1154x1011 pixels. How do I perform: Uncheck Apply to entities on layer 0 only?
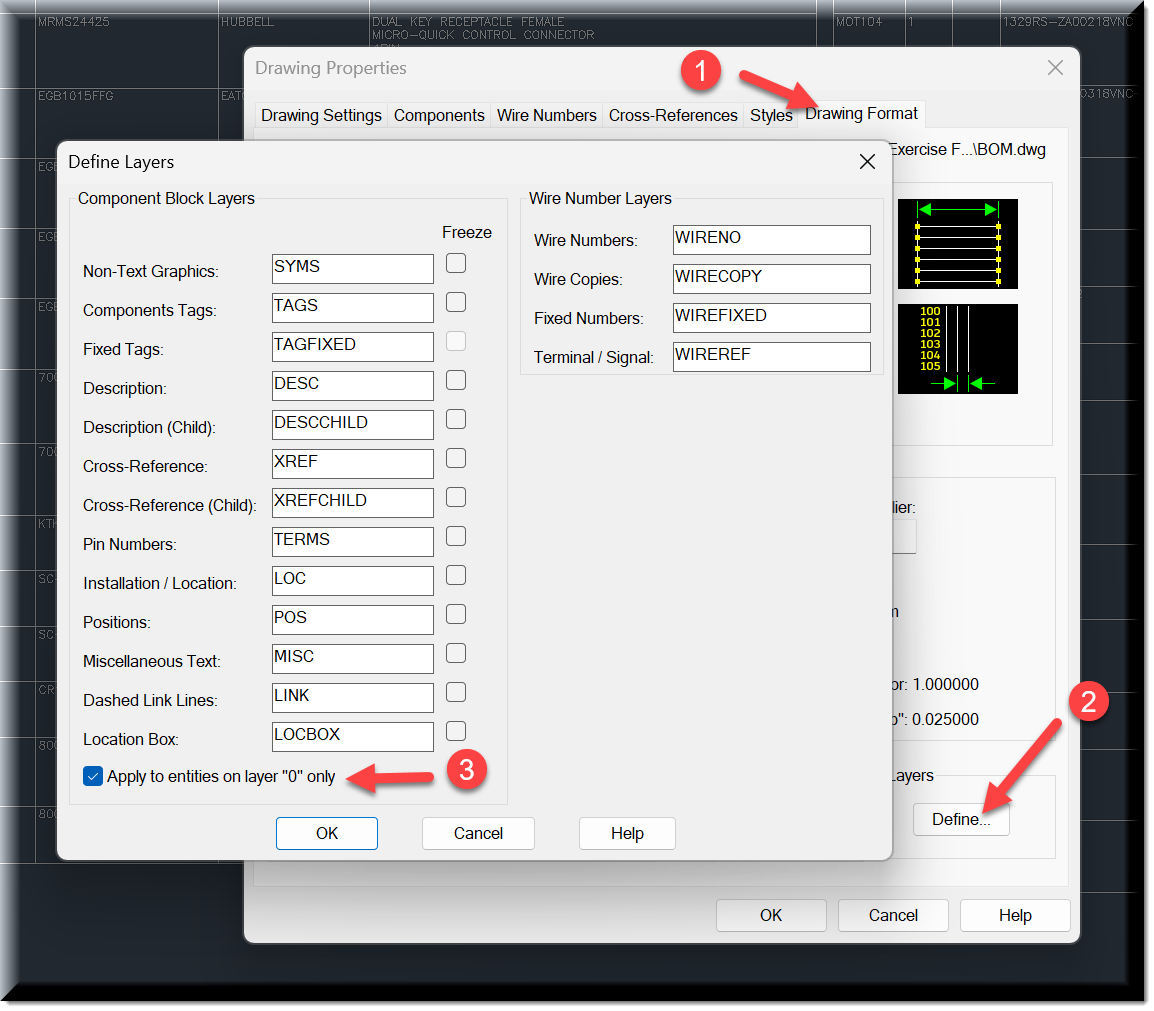[x=93, y=775]
